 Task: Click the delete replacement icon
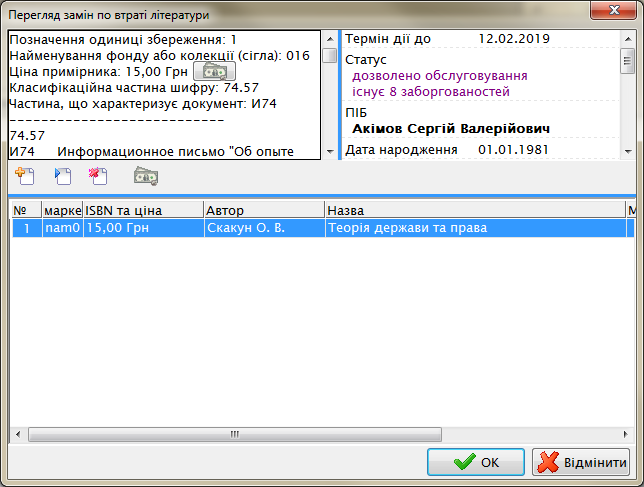[97, 177]
